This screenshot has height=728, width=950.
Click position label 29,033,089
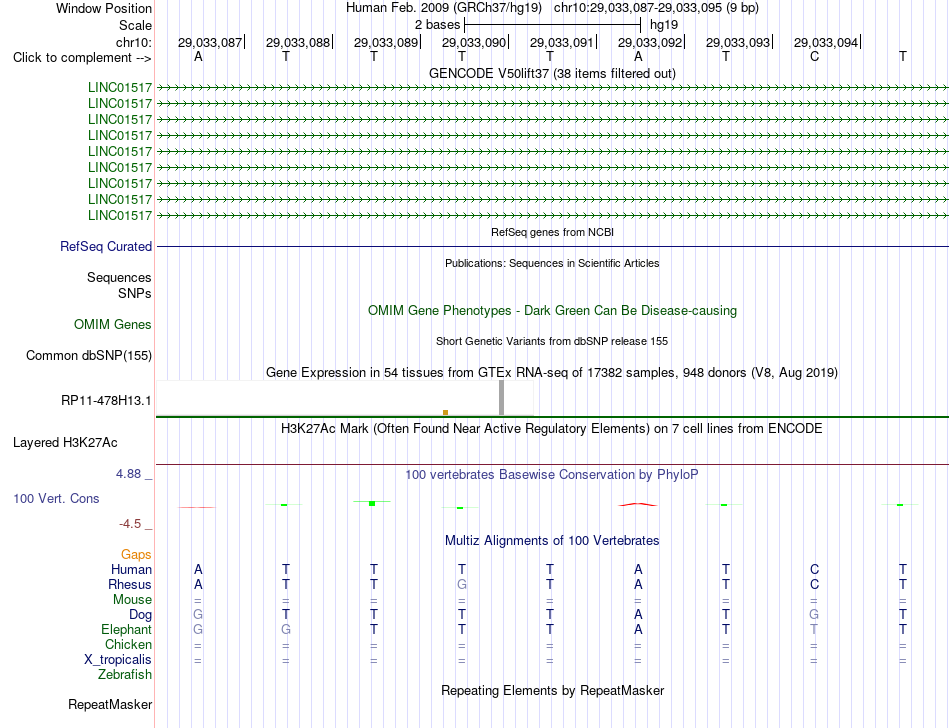386,42
